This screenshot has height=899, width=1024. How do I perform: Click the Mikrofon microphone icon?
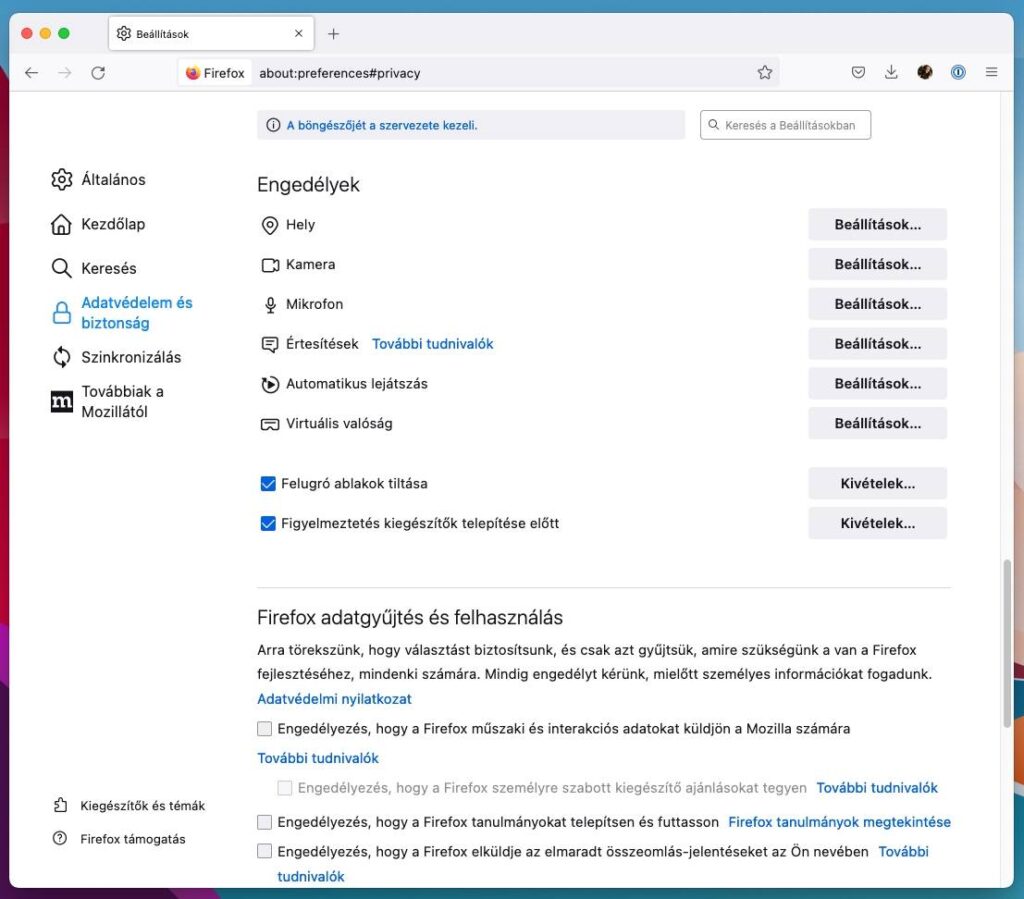(270, 305)
